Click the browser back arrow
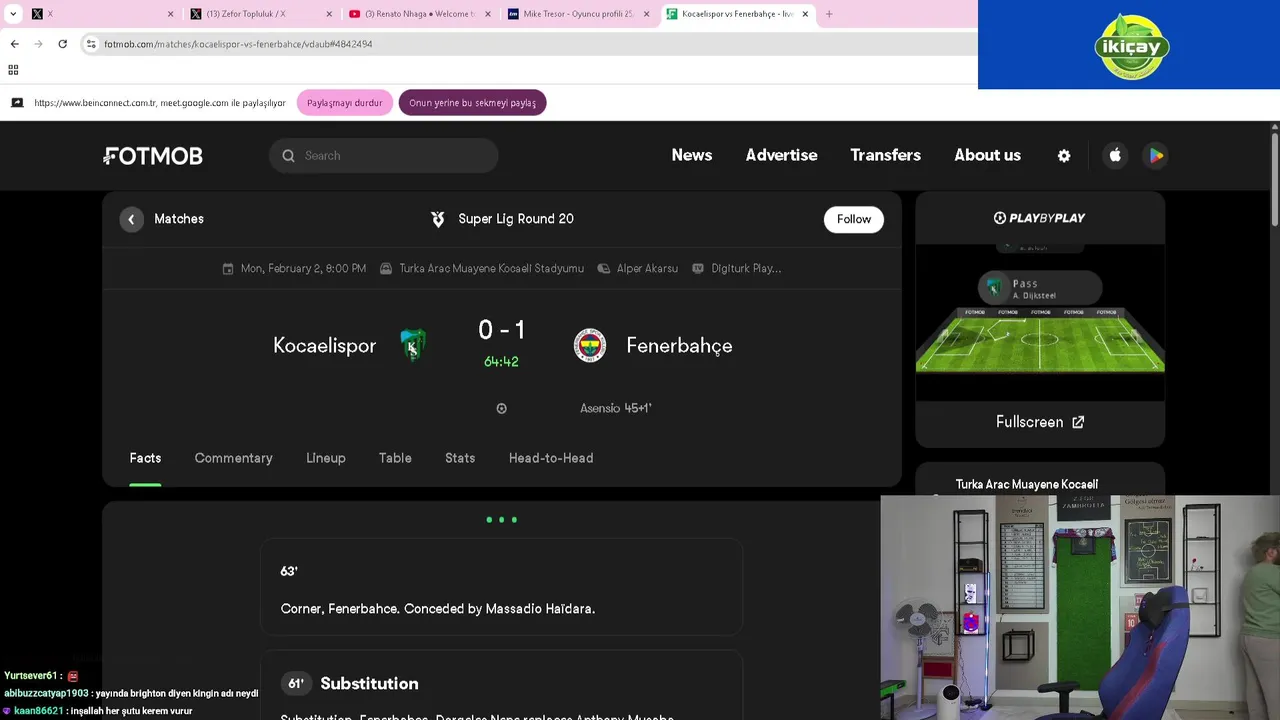The height and width of the screenshot is (720, 1280). click(14, 44)
